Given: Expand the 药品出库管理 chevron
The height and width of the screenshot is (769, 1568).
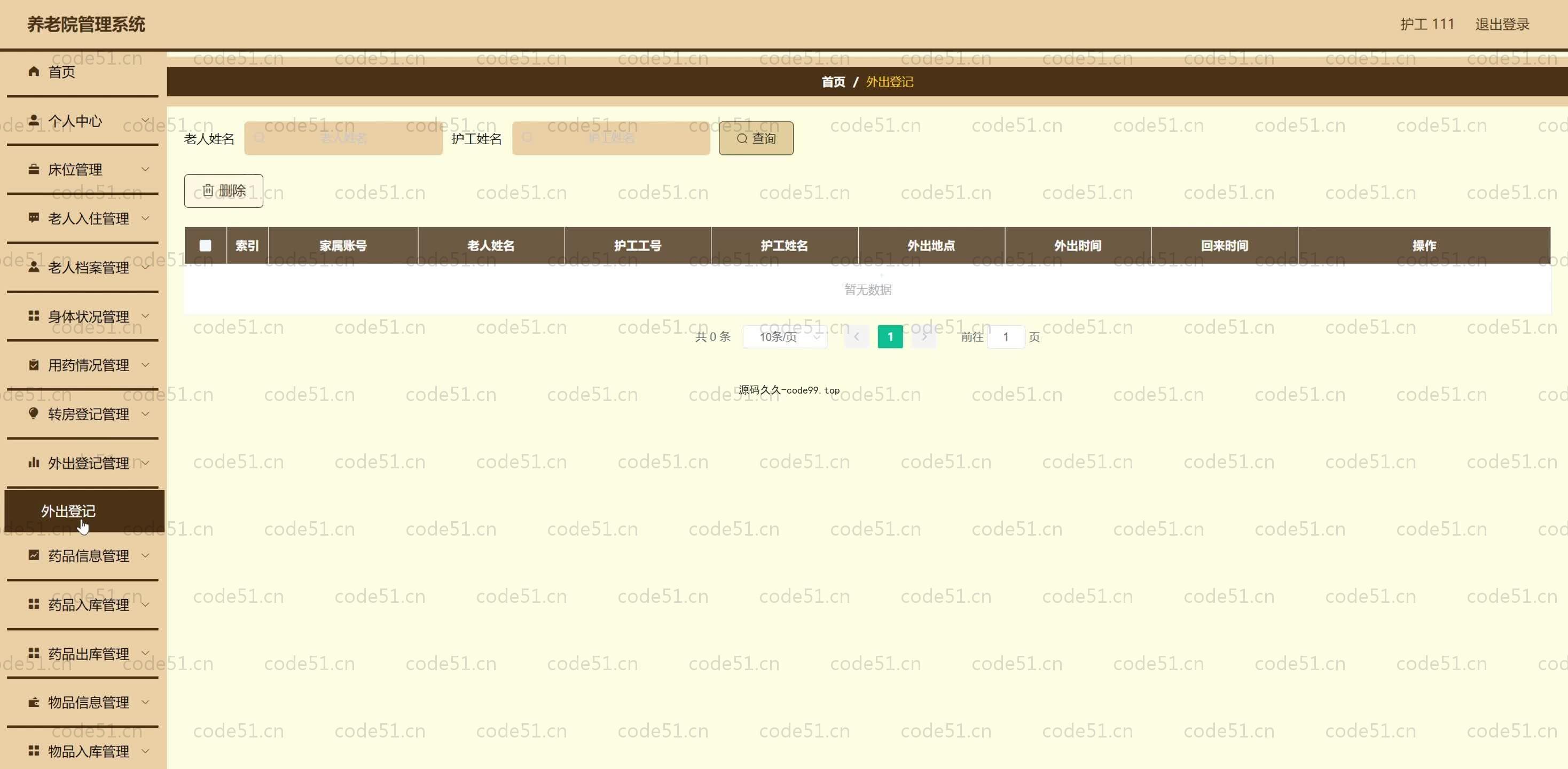Looking at the screenshot, I should (x=145, y=653).
